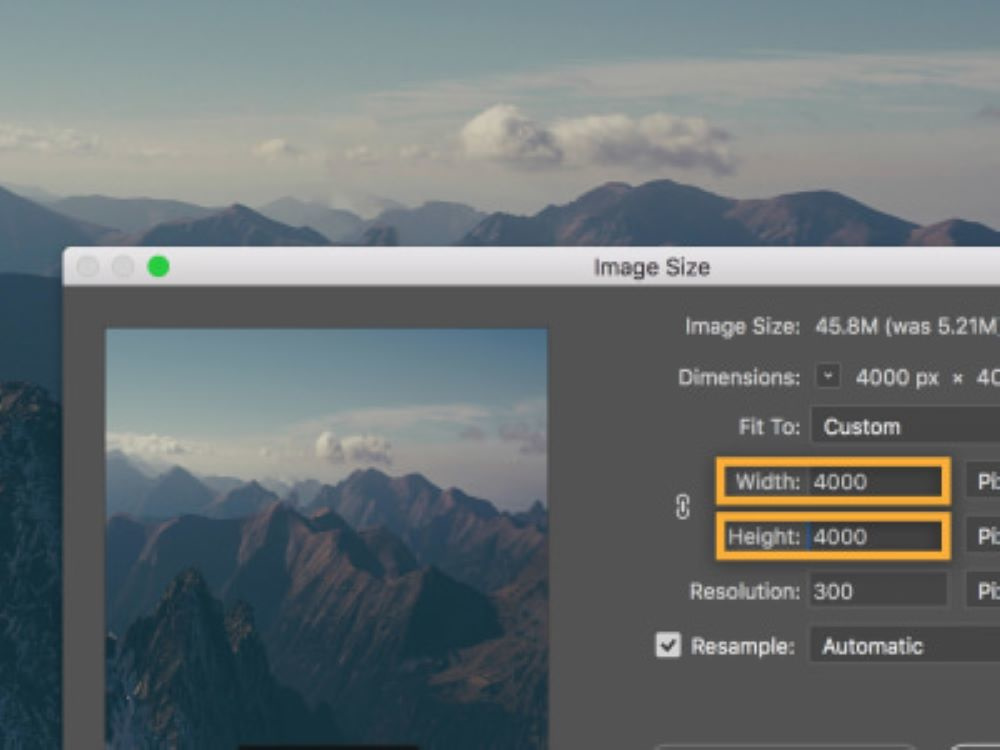Click the Image Size 45.8M text
Viewport: 1000px width, 750px height.
[906, 327]
